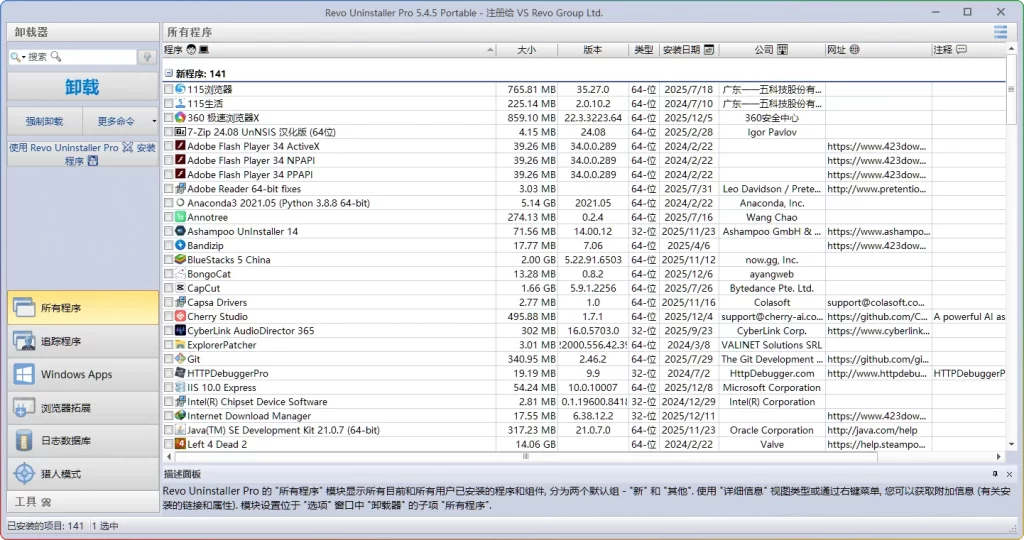Expand the 工具 section
This screenshot has width=1024, height=540.
(x=83, y=502)
